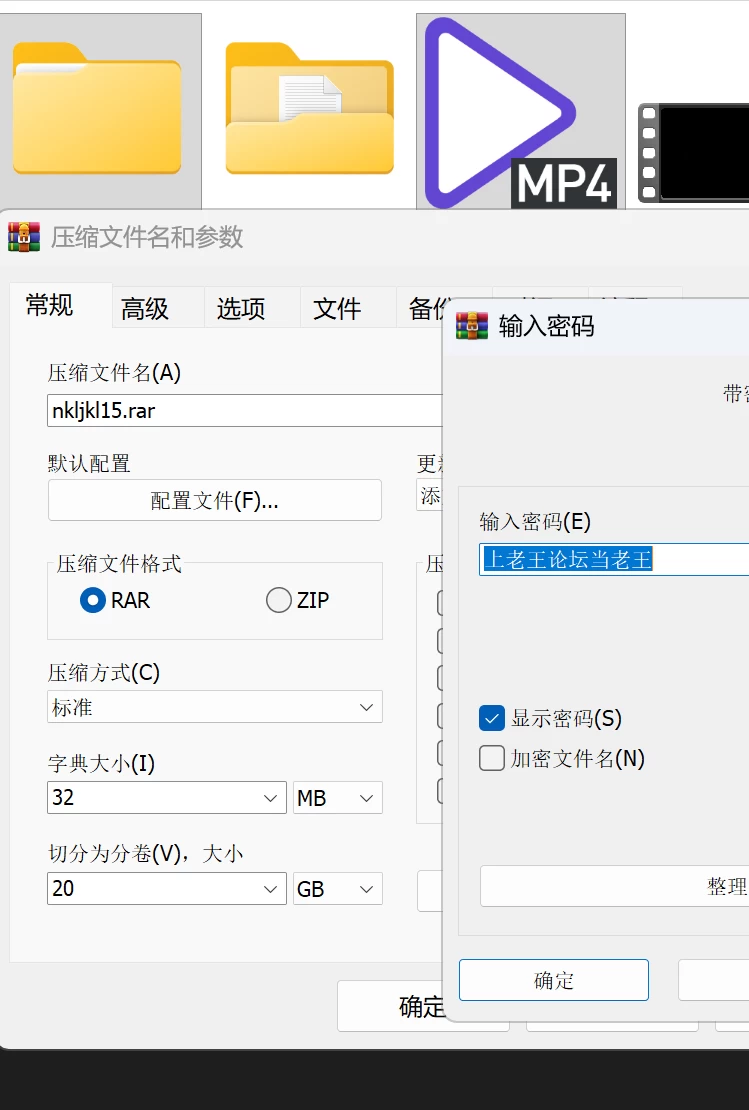Viewport: 749px width, 1110px height.
Task: Open the dictionary size MB unit dropdown
Action: point(338,798)
